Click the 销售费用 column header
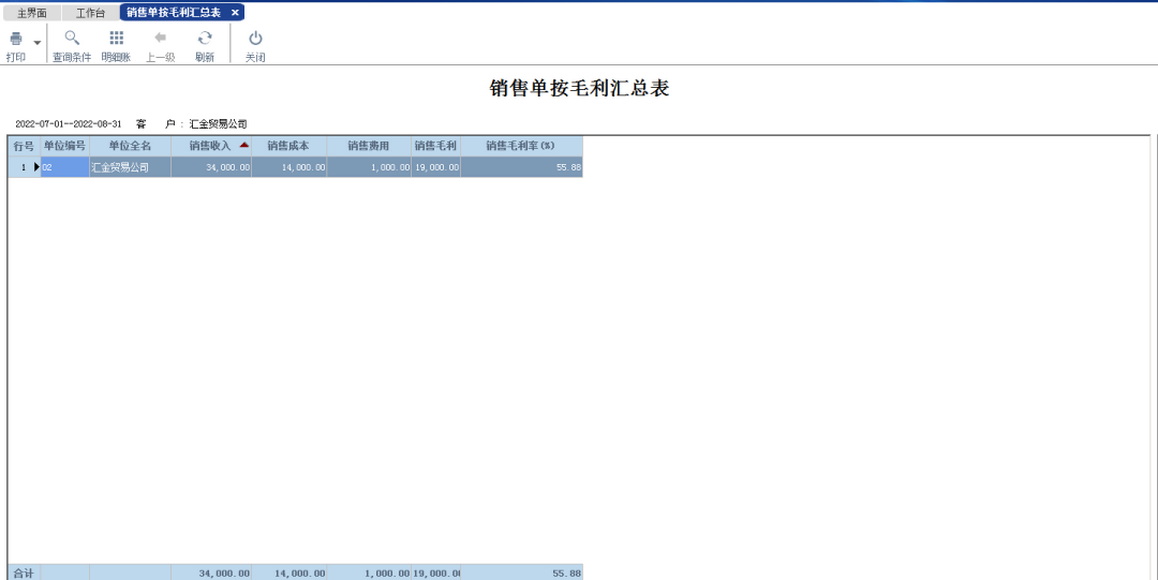This screenshot has width=1158, height=580. (369, 146)
